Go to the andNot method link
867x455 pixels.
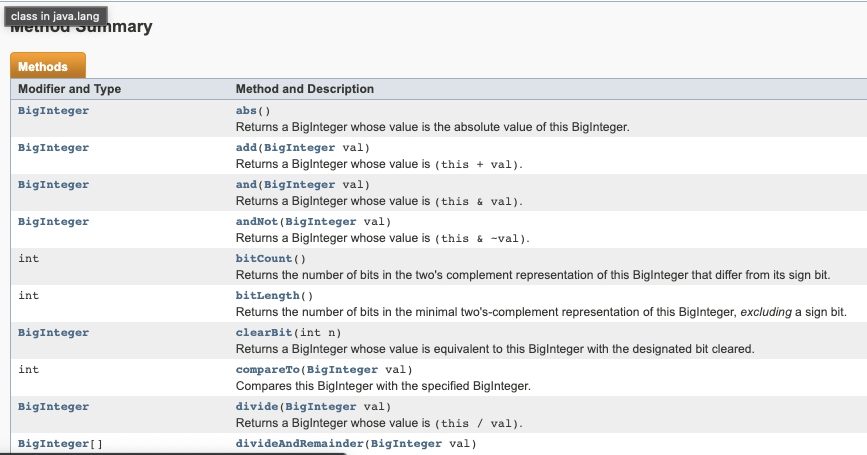[256, 222]
